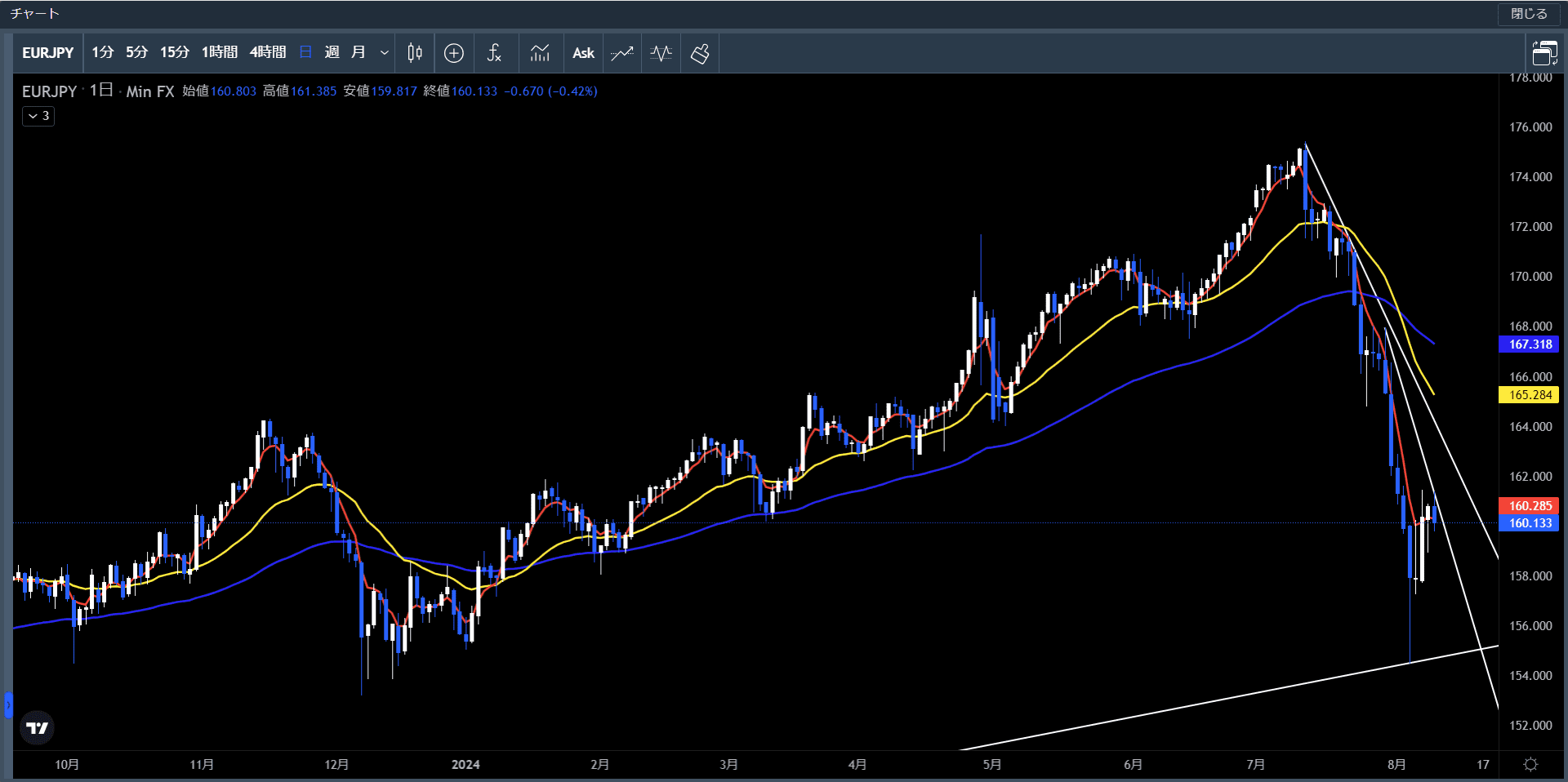This screenshot has width=1568, height=782.
Task: Click the TradingView logo
Action: coord(37,727)
